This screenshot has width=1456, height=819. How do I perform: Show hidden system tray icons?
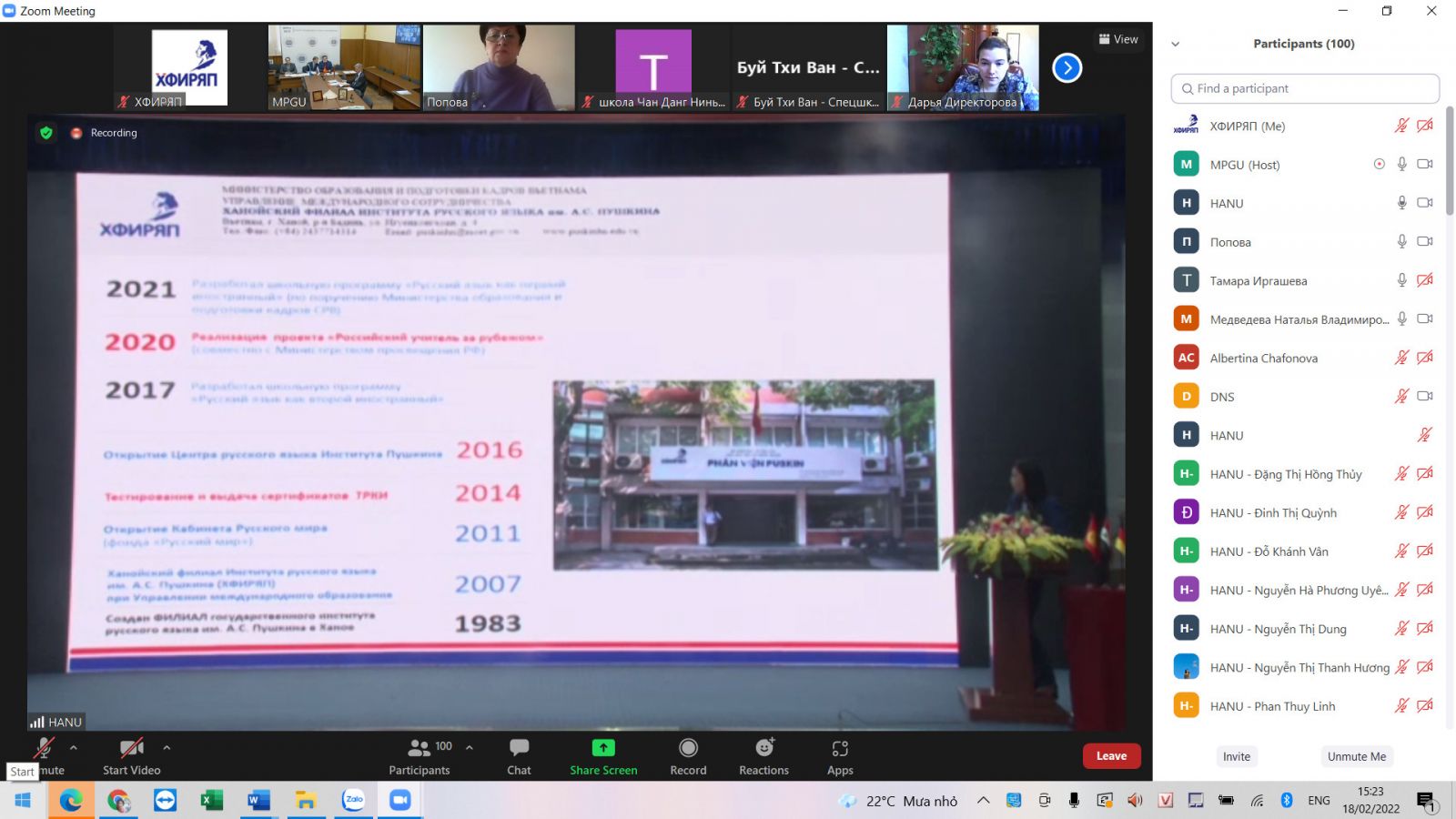[984, 801]
